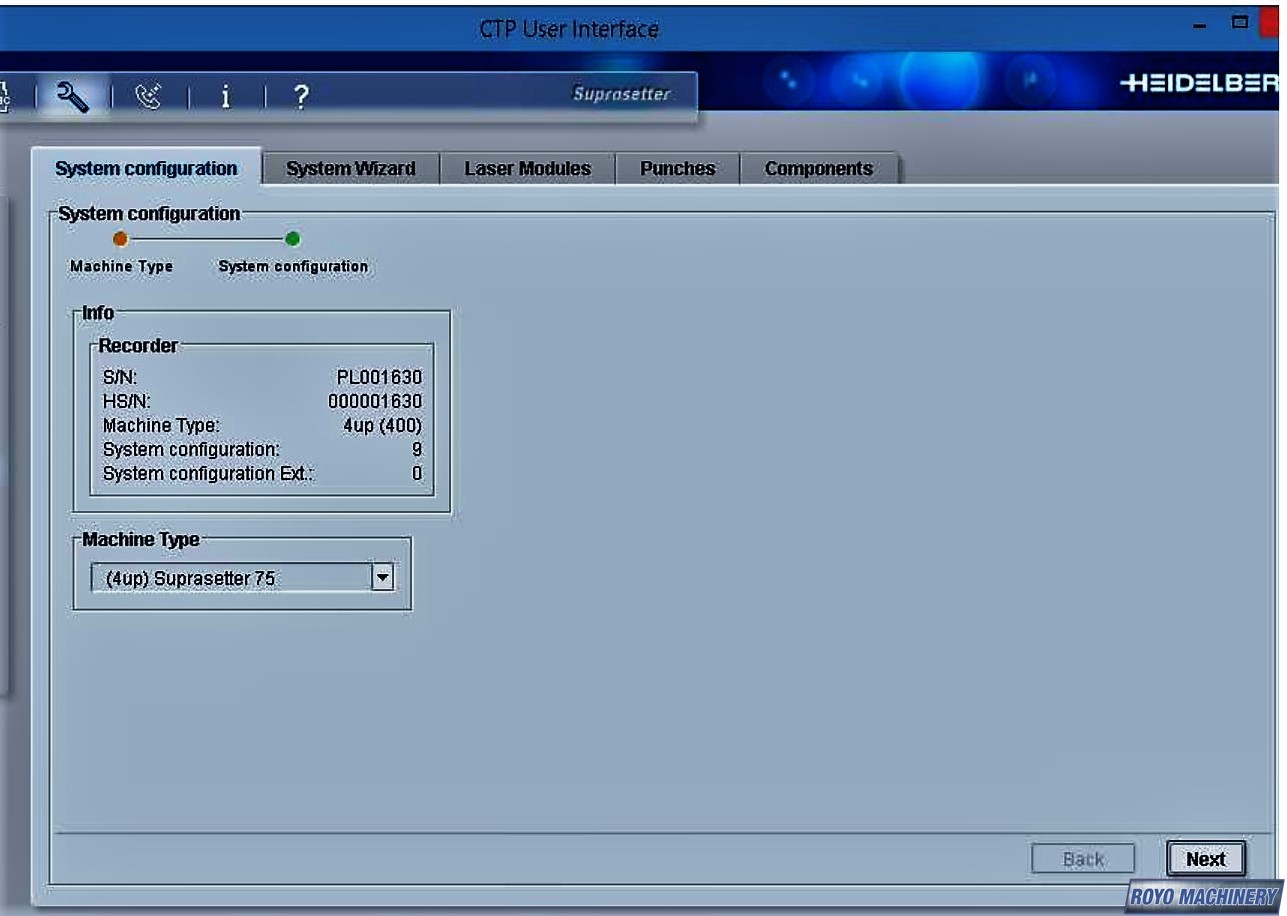Click the orange Machine Type step dot

(x=120, y=239)
